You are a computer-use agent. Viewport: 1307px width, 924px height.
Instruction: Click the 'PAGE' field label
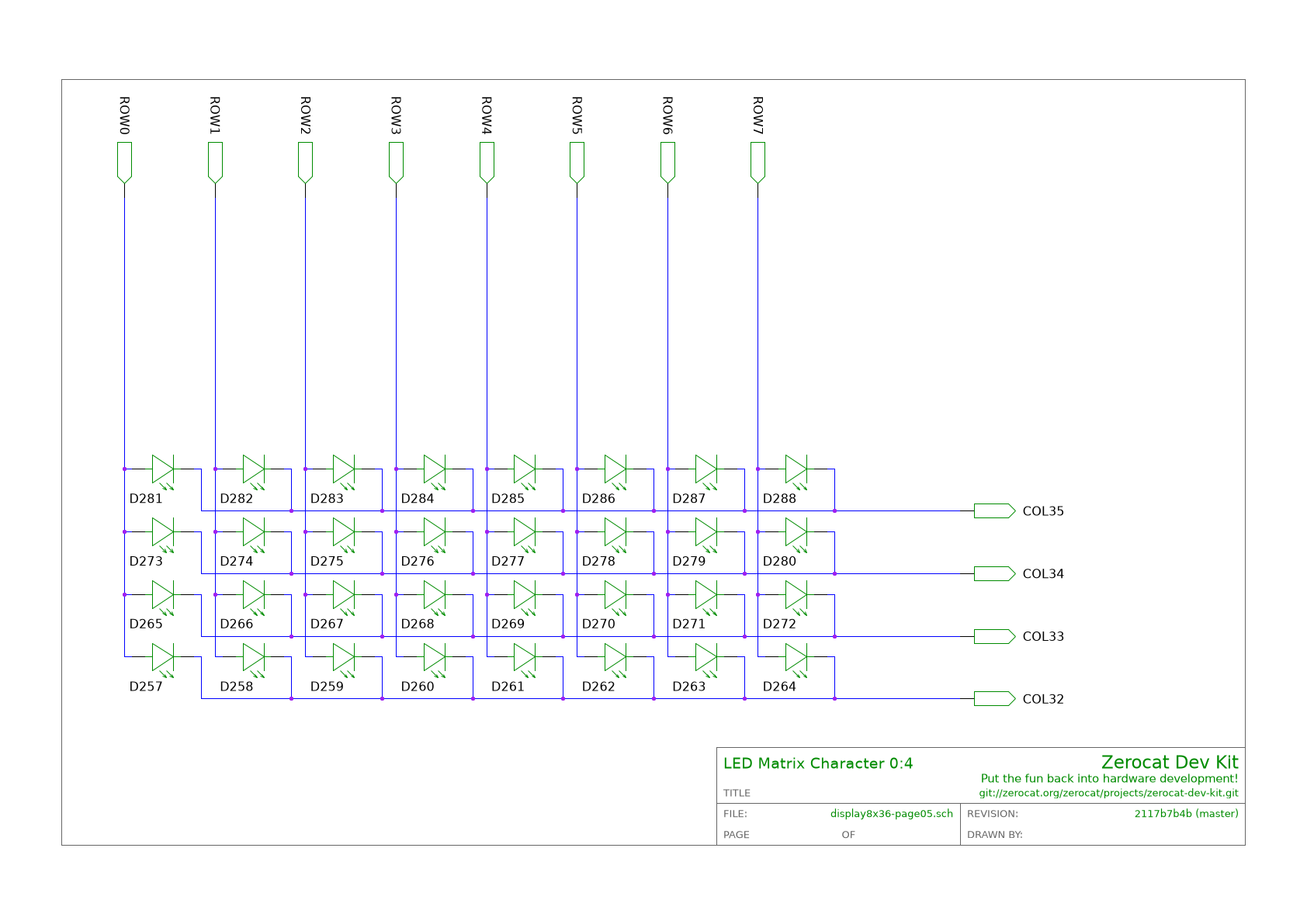tap(737, 835)
